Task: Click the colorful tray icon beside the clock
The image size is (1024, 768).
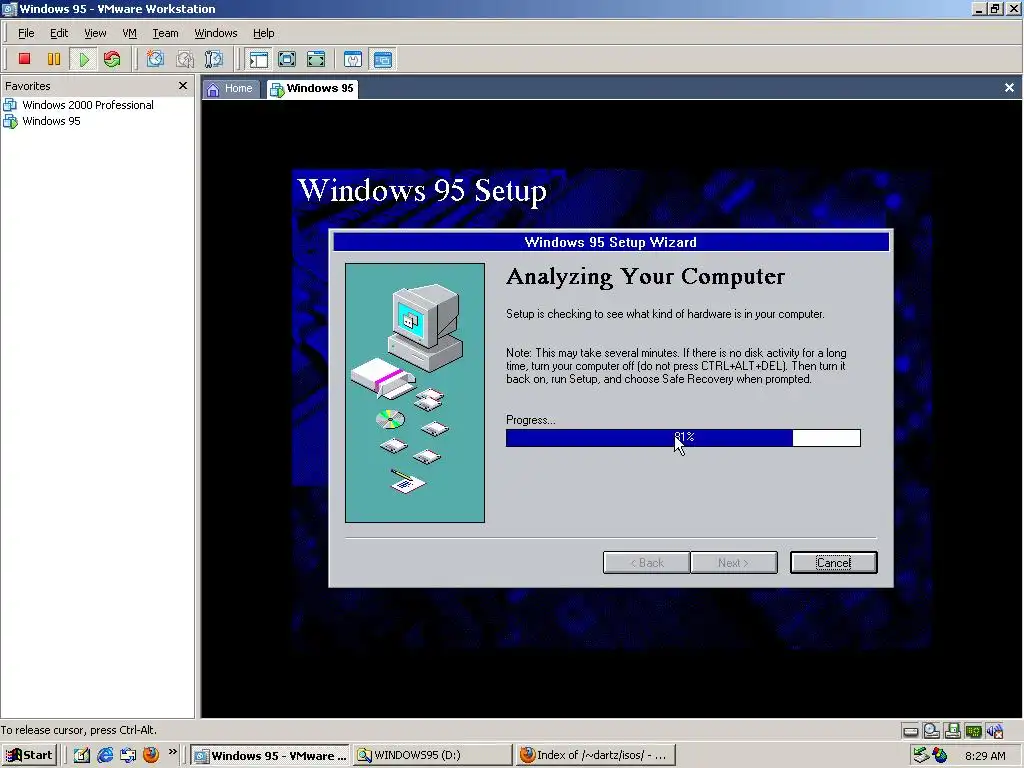Action: 940,755
